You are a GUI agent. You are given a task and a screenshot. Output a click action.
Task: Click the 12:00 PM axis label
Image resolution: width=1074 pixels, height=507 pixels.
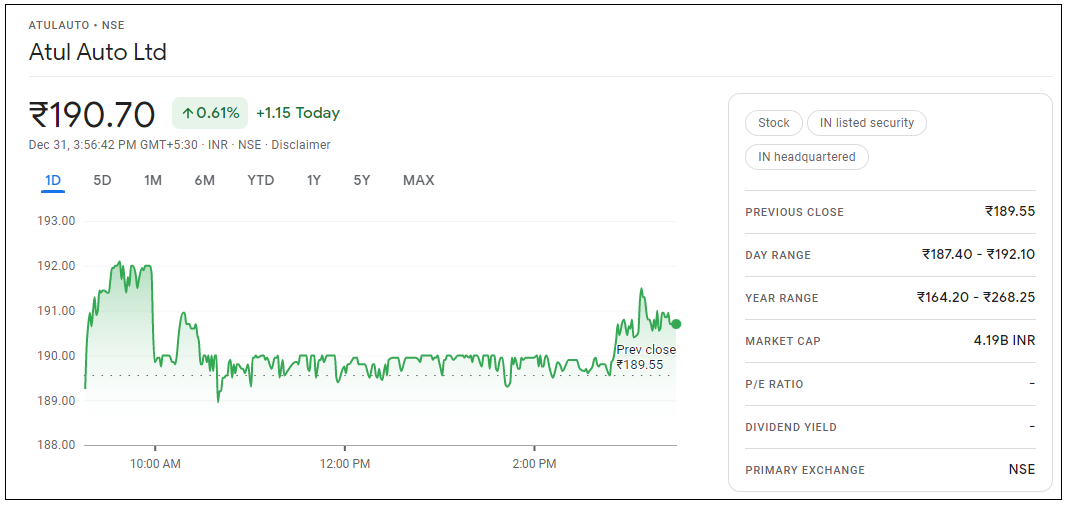(345, 464)
